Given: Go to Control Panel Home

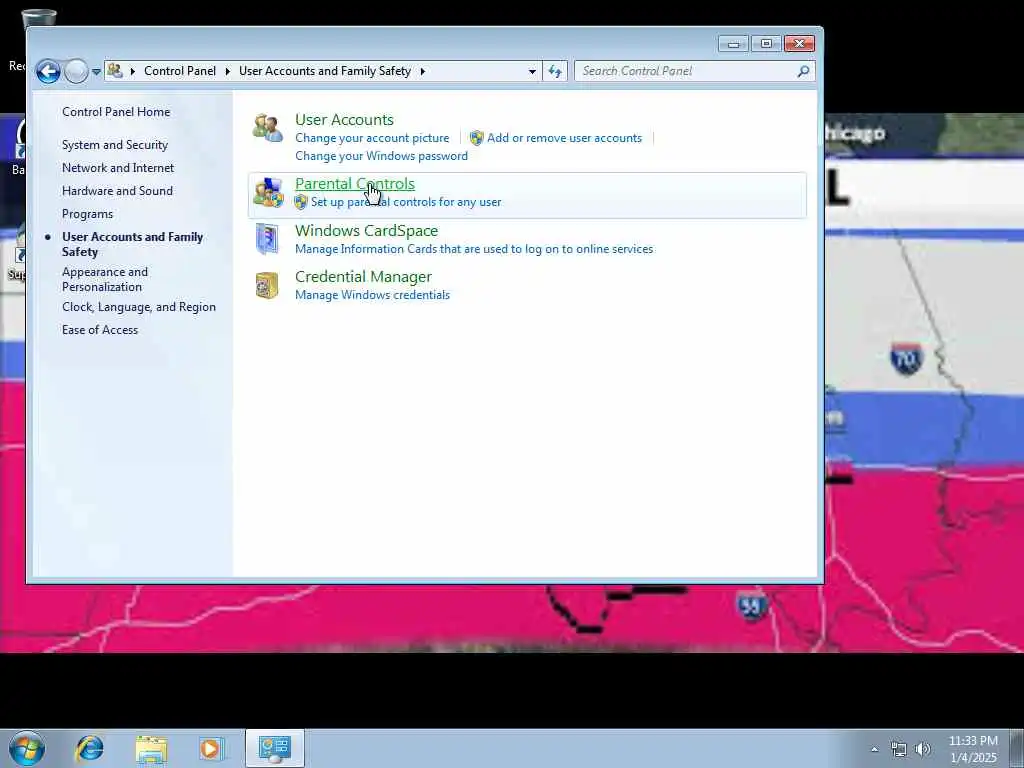Looking at the screenshot, I should pos(116,112).
